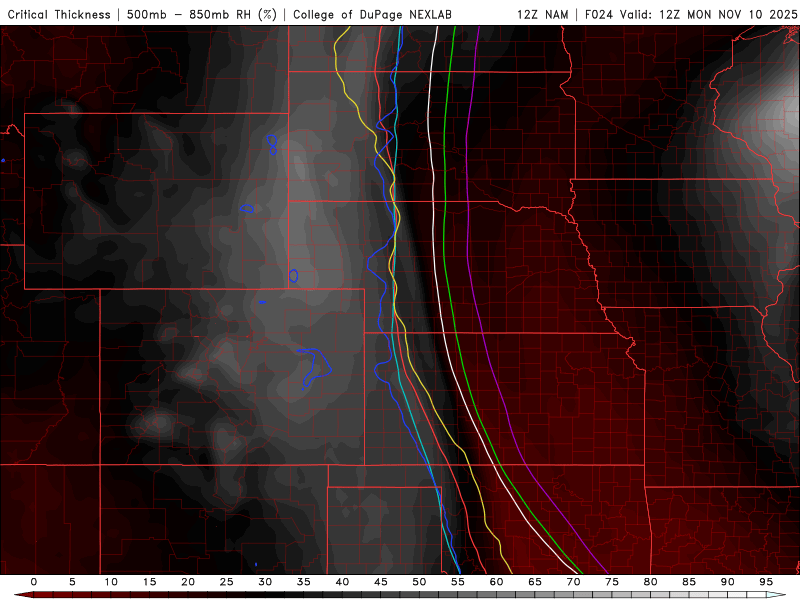The image size is (800, 600).
Task: Click the white right arrow end of colorbar
Action: coord(777,595)
